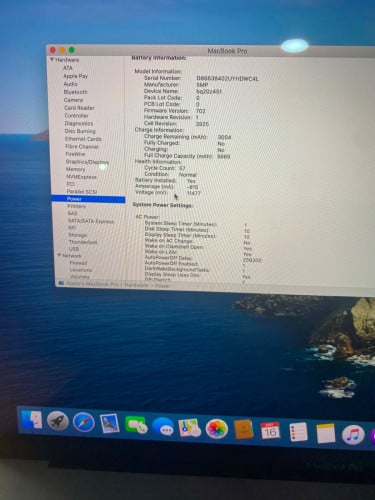Select SATA/SATA Express in the sidebar
The width and height of the screenshot is (375, 500).
click(91, 221)
